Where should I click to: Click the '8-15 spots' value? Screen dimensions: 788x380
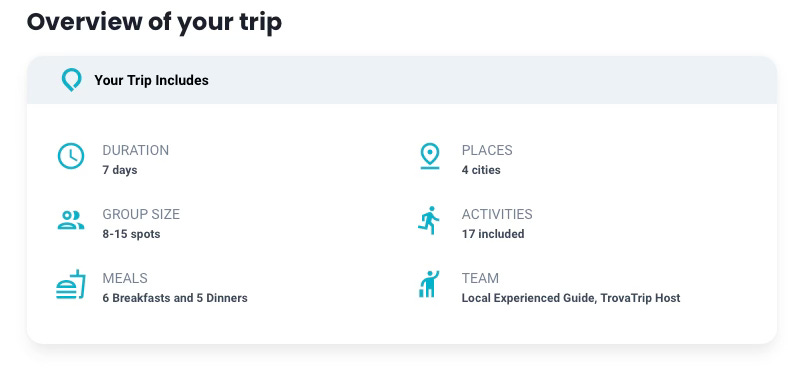click(131, 234)
